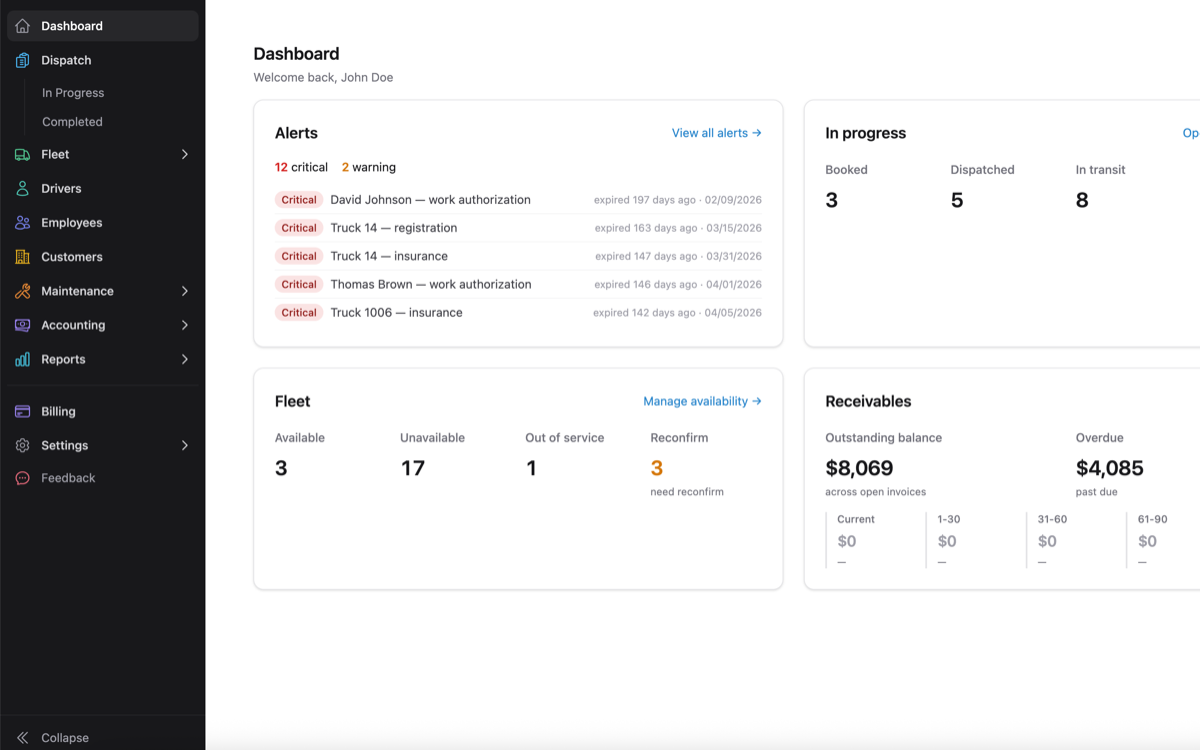Open the Billing page

point(102,411)
